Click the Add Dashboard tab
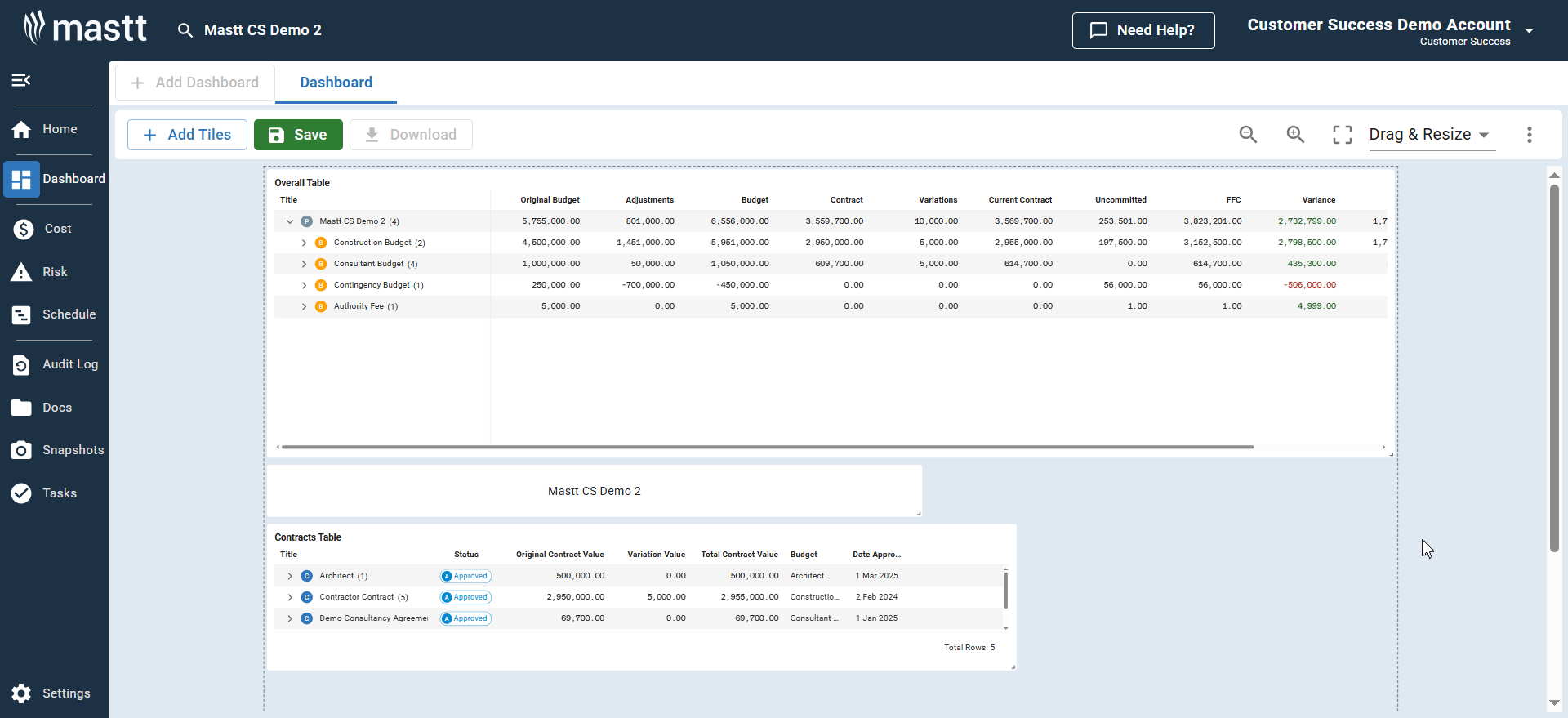 pyautogui.click(x=195, y=83)
